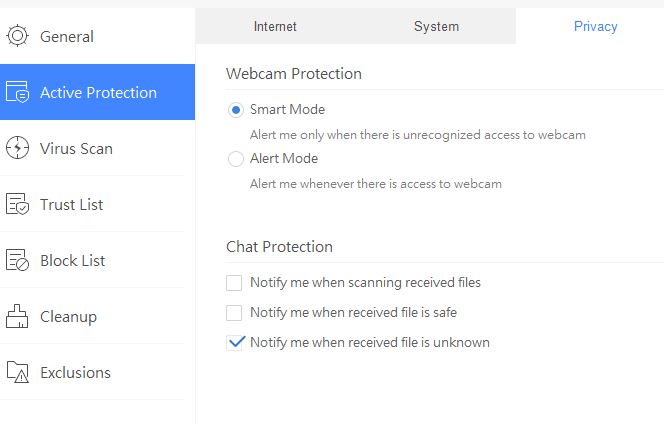This screenshot has width=664, height=424.
Task: Click the Trust List checkmark icon
Action: point(18,205)
